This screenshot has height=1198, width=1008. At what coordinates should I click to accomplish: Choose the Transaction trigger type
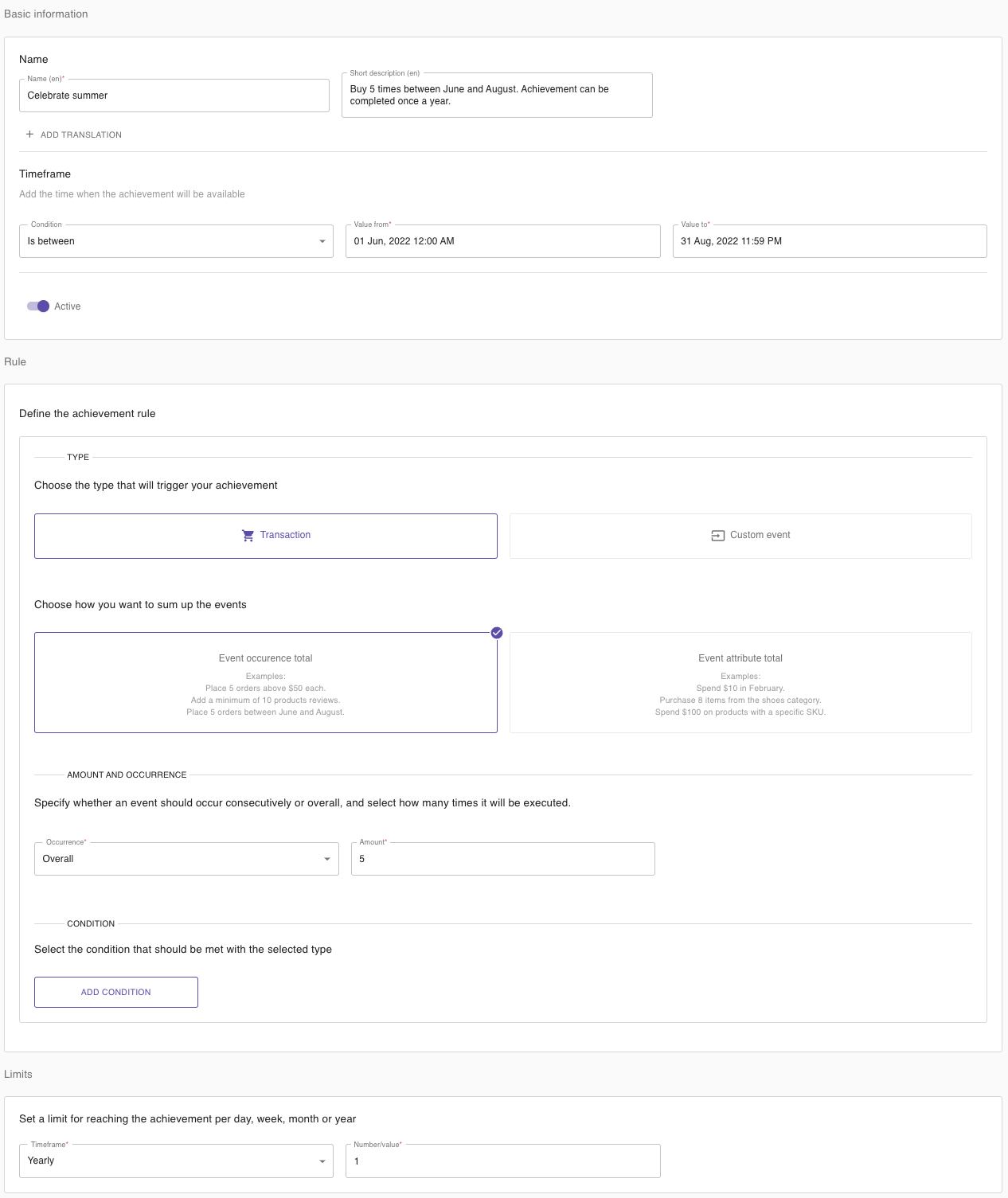(x=266, y=536)
